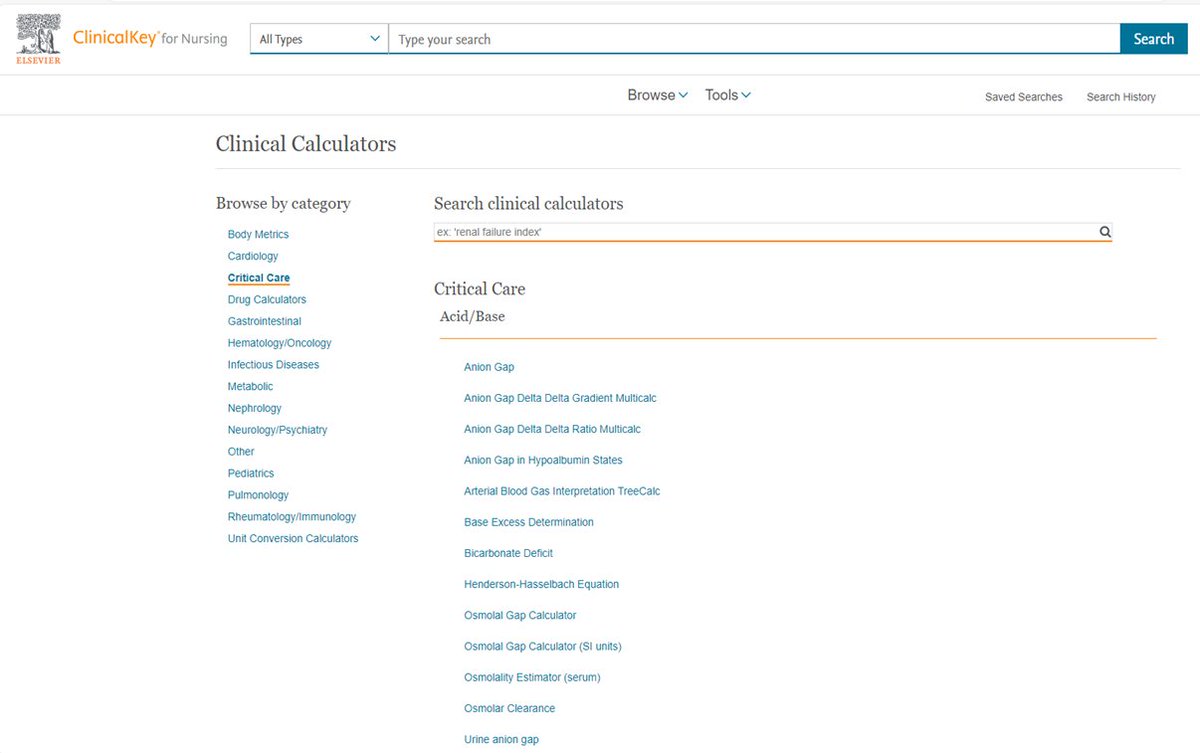
Task: Expand the Browse menu
Action: point(656,94)
